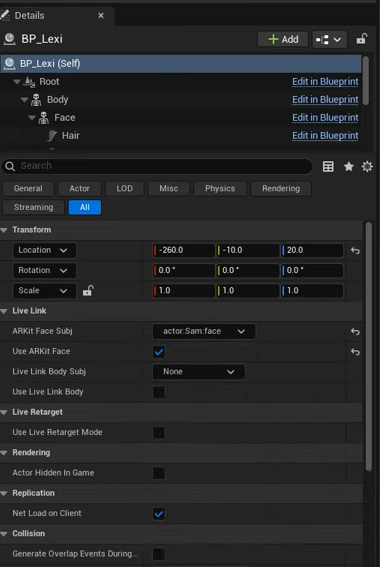The width and height of the screenshot is (380, 567).
Task: Click the properties panel vertical scrollbar
Action: tap(368, 346)
